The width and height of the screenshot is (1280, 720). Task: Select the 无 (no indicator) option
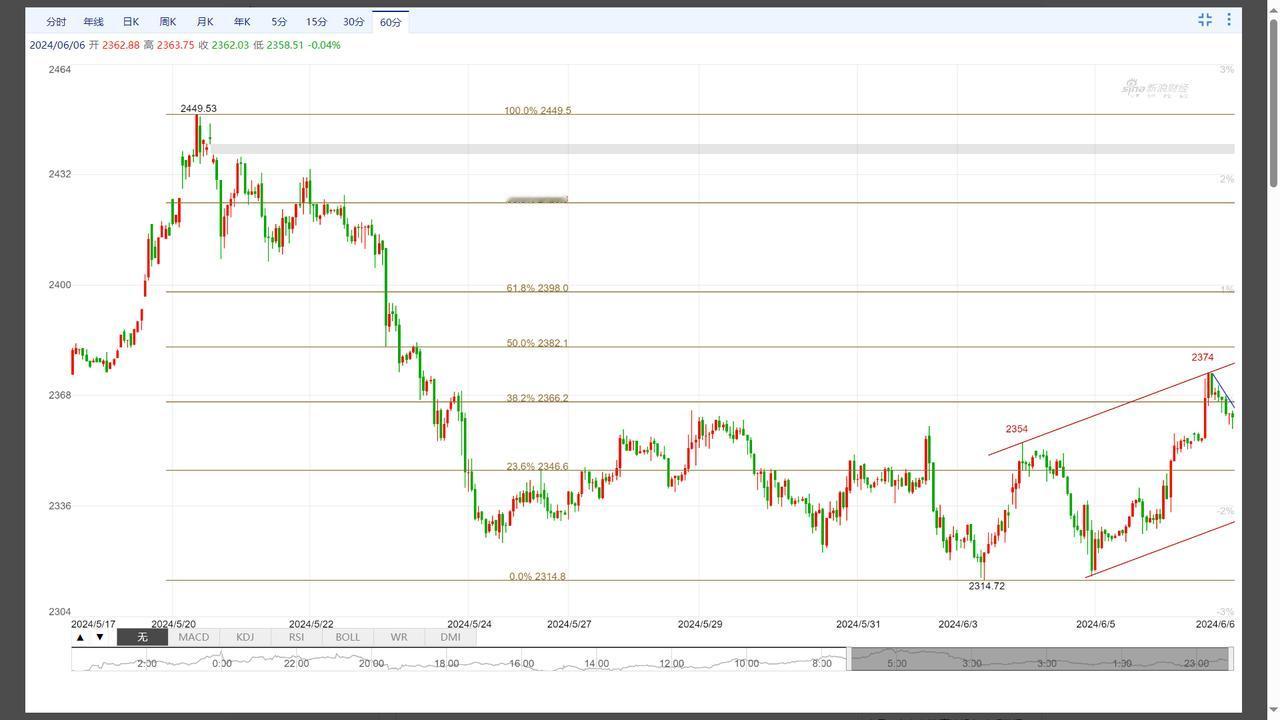142,637
